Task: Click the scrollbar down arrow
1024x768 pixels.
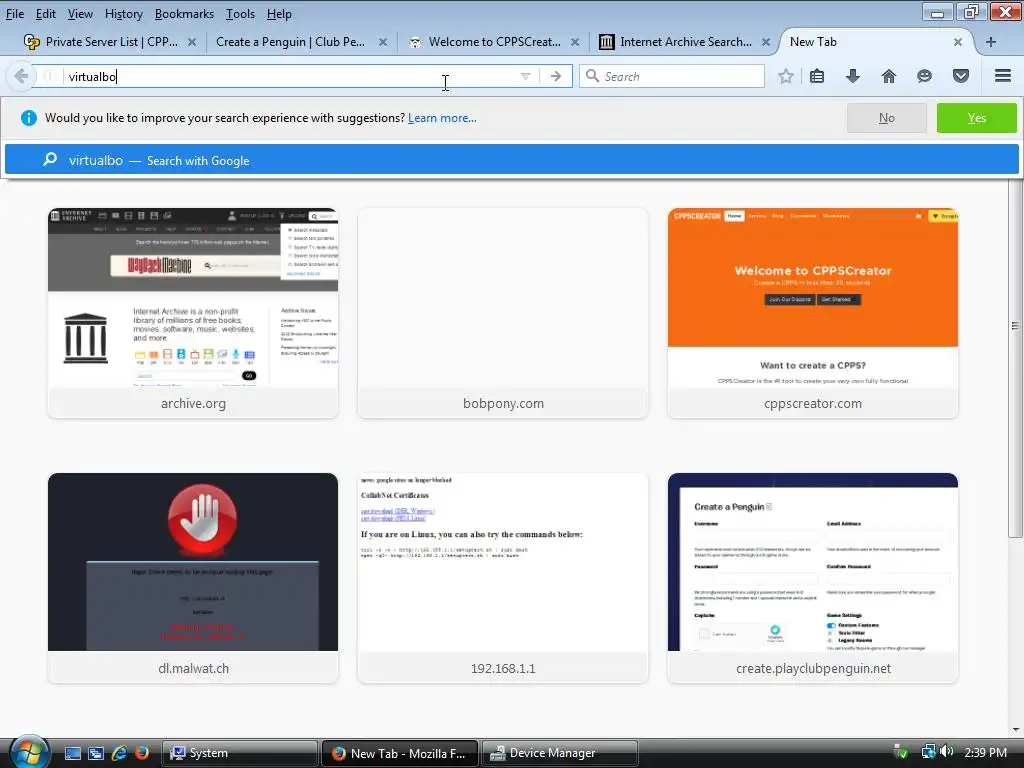Action: pyautogui.click(x=1016, y=729)
